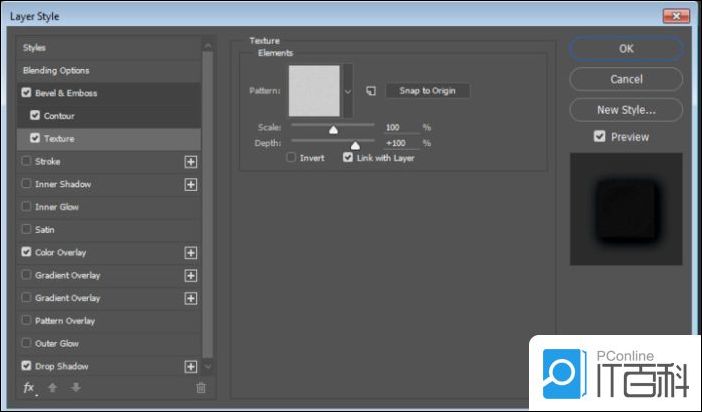Enable the Pattern Overlay checkbox
The image size is (702, 412).
(26, 320)
